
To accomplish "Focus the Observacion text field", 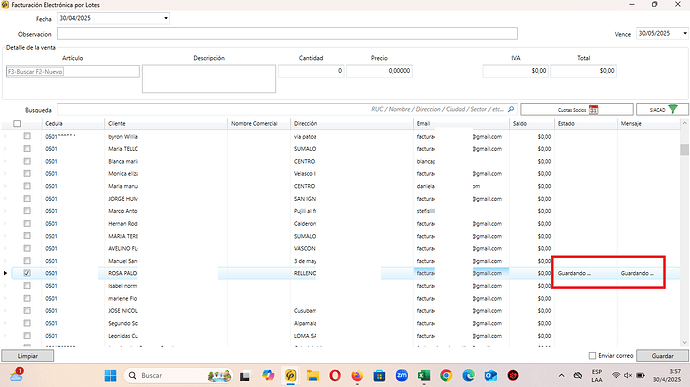I will (287, 33).
